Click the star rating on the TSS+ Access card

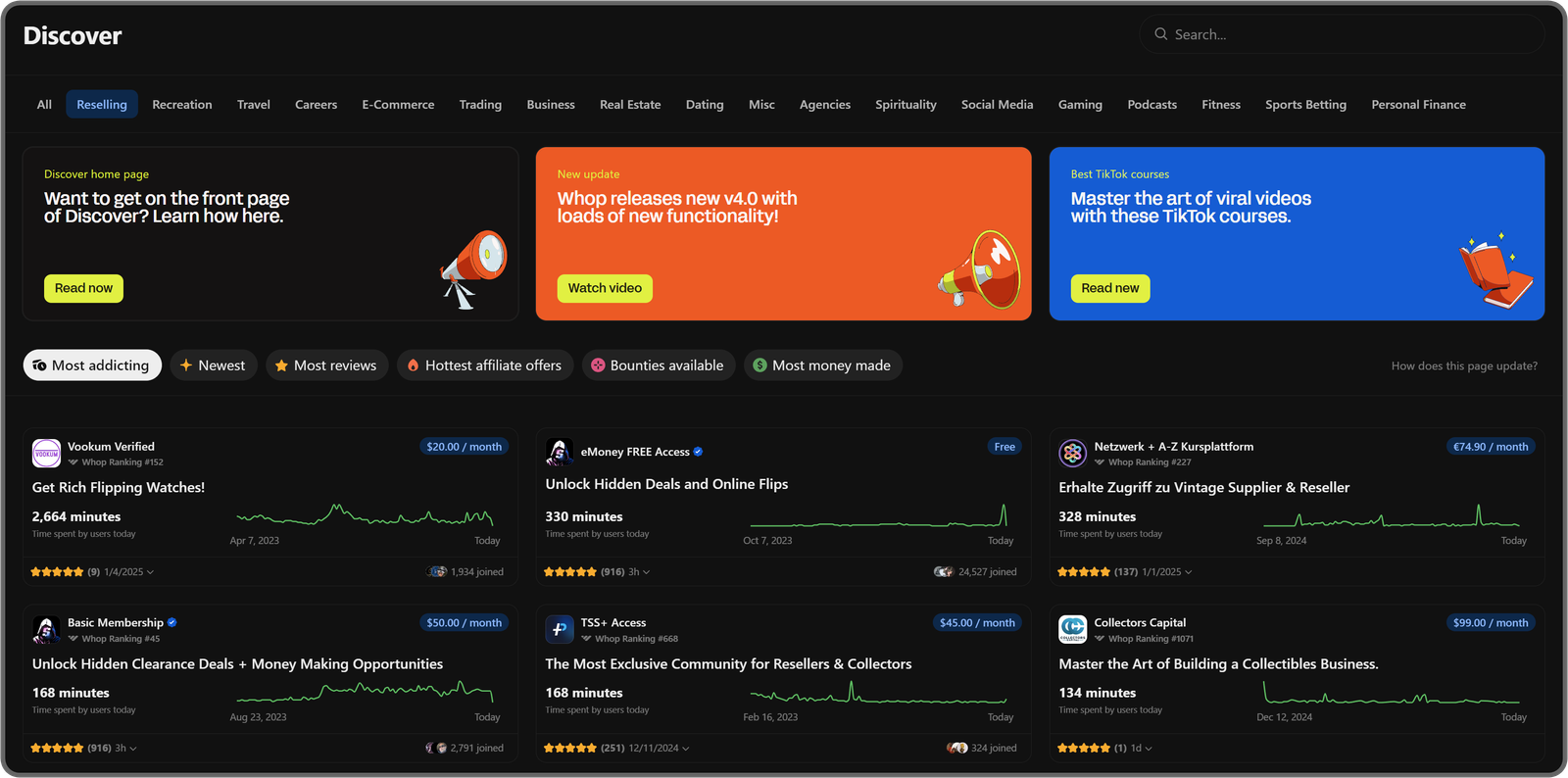pos(570,748)
